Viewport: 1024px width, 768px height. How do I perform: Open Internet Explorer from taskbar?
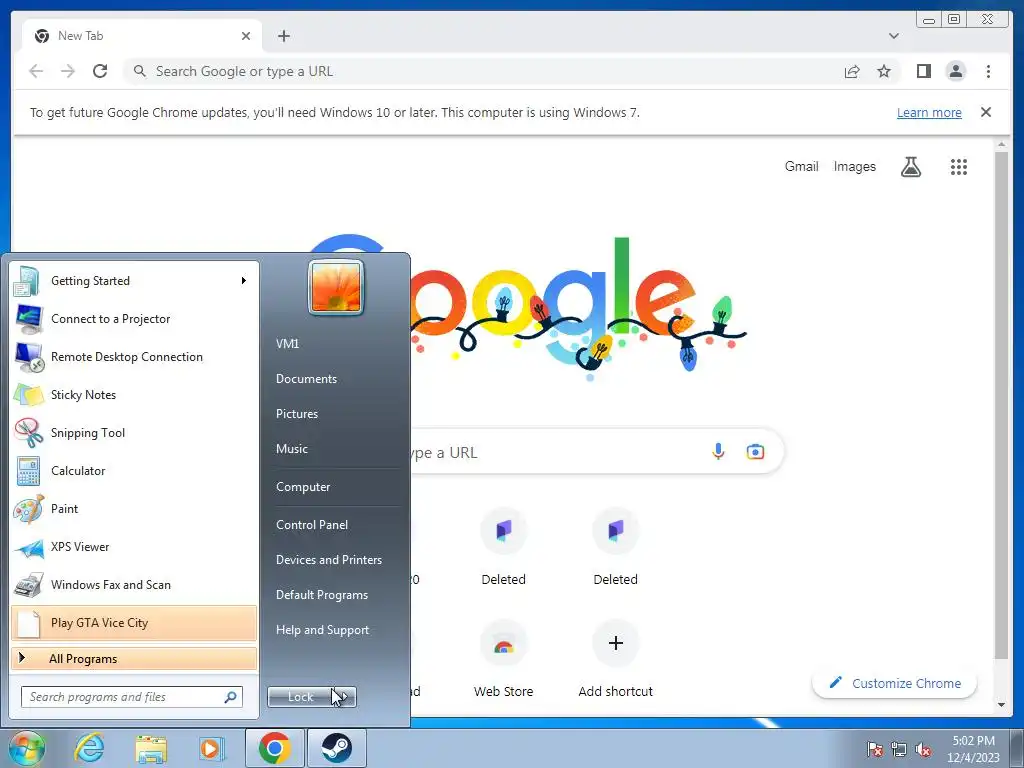click(89, 748)
